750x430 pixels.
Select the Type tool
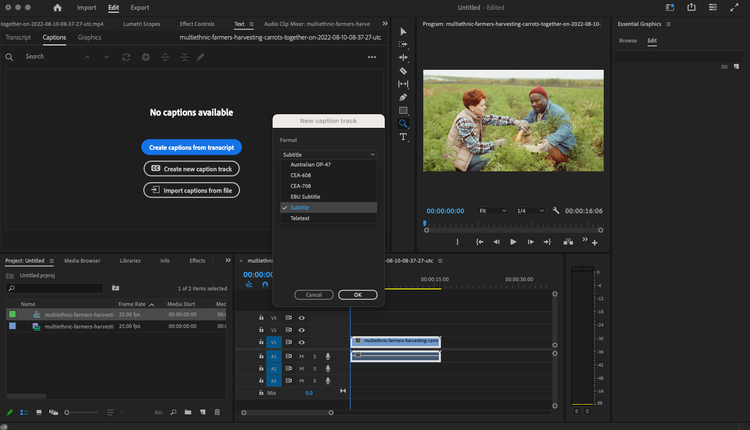(403, 136)
